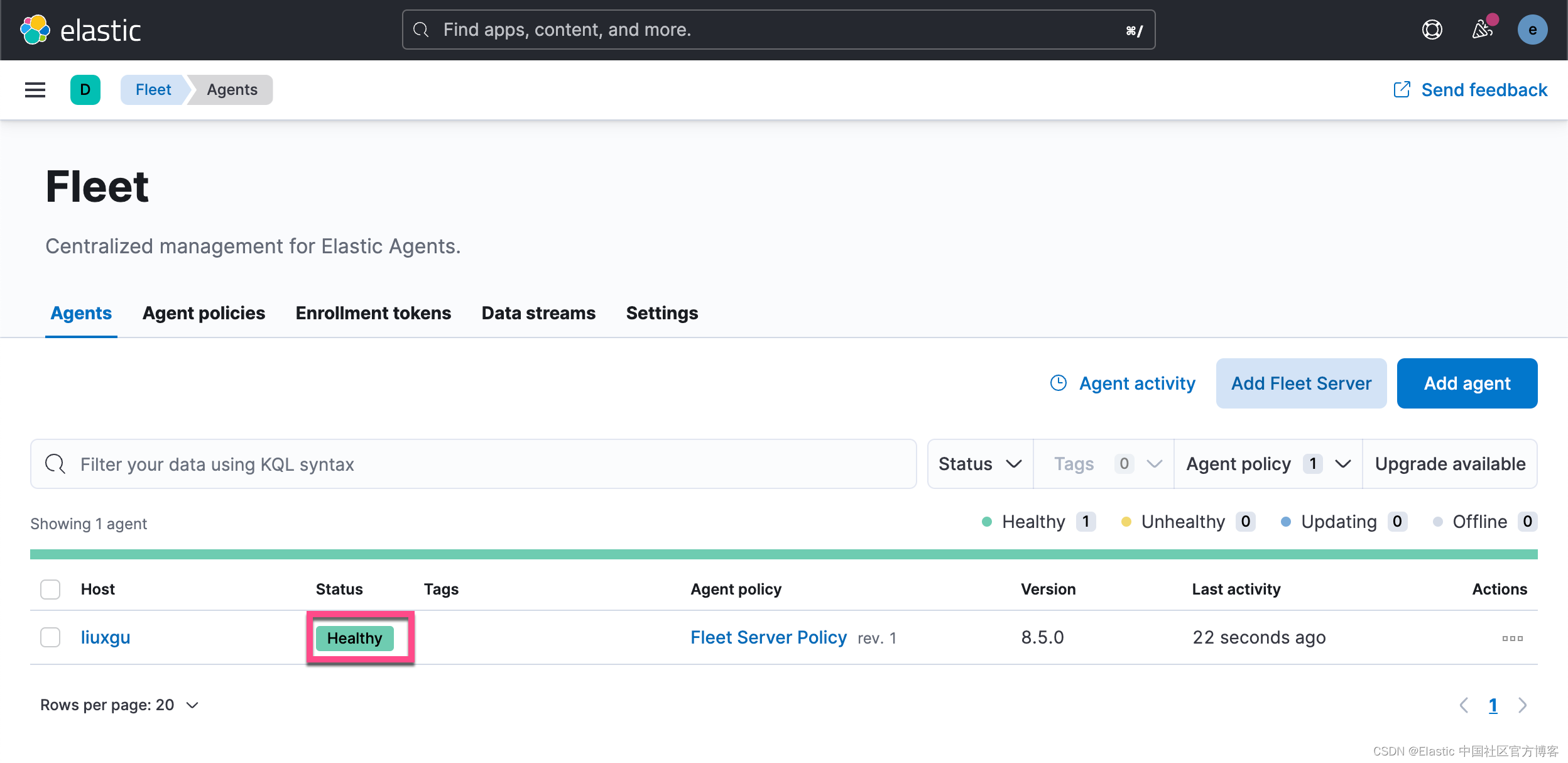1568x763 pixels.
Task: Click the Agent policy column header
Action: (736, 590)
